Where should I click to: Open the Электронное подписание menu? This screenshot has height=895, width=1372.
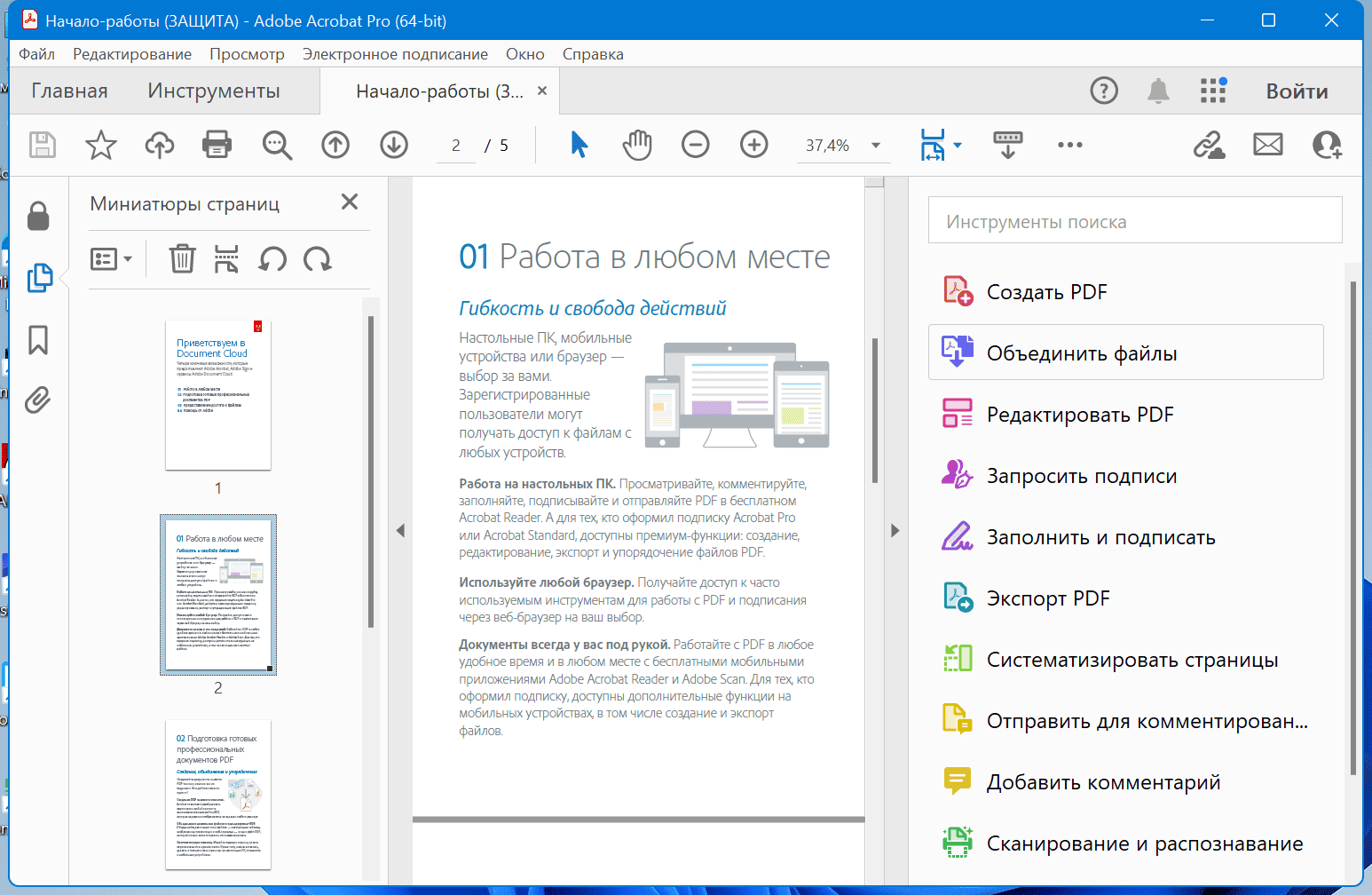point(395,54)
